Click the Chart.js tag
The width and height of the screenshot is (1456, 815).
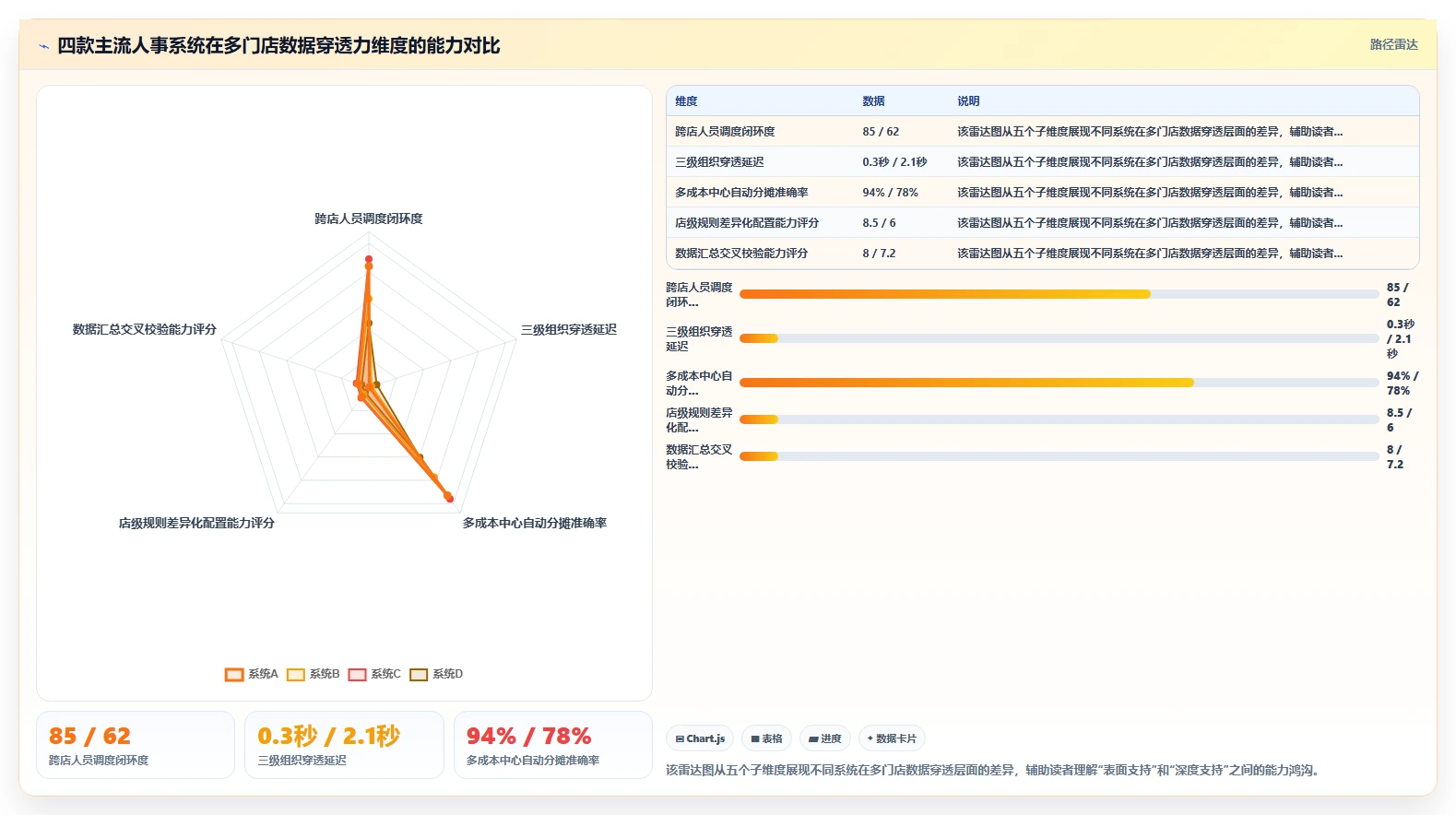(x=700, y=738)
